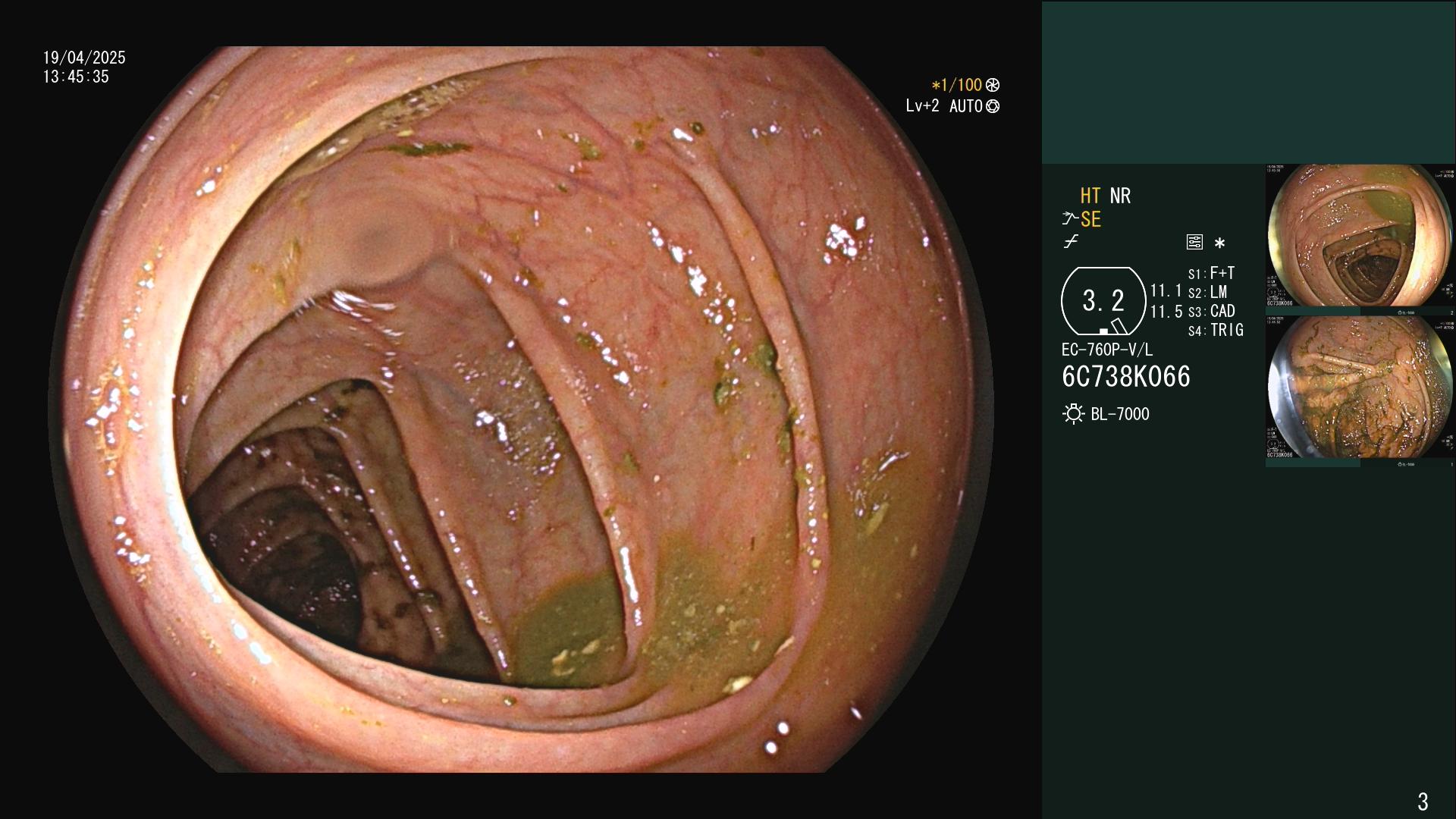Click the light source lamp icon
This screenshot has width=1456, height=819.
1073,414
